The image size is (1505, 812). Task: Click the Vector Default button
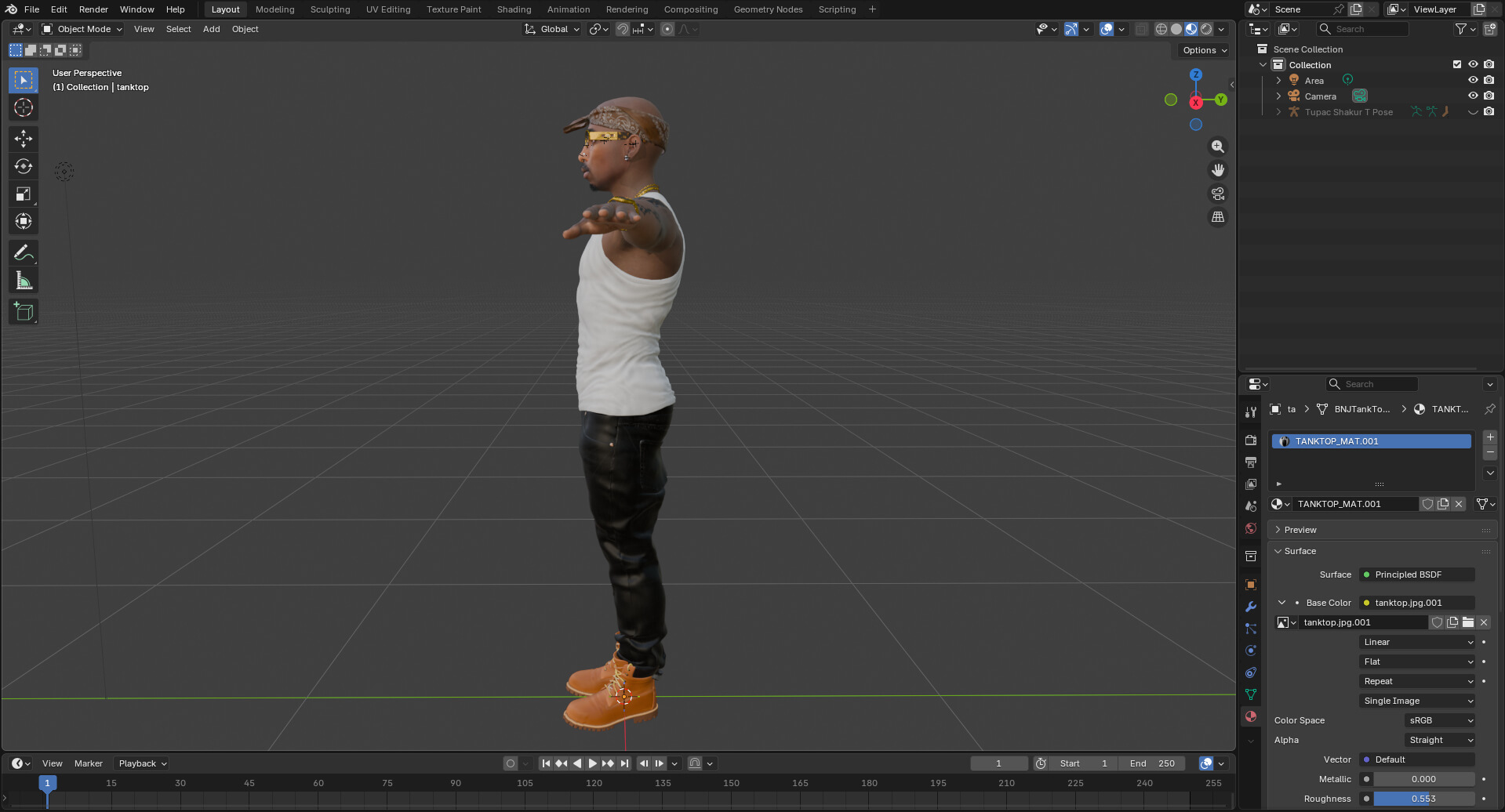1417,759
